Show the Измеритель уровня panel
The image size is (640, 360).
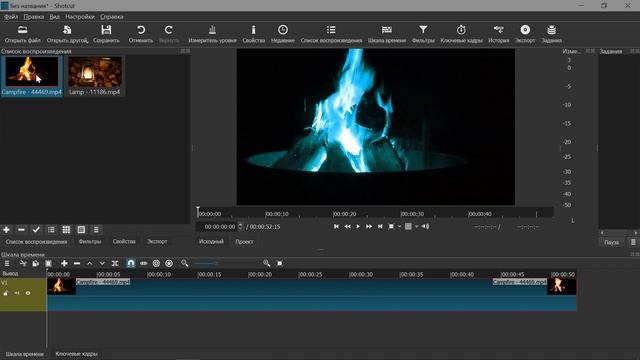click(x=212, y=34)
